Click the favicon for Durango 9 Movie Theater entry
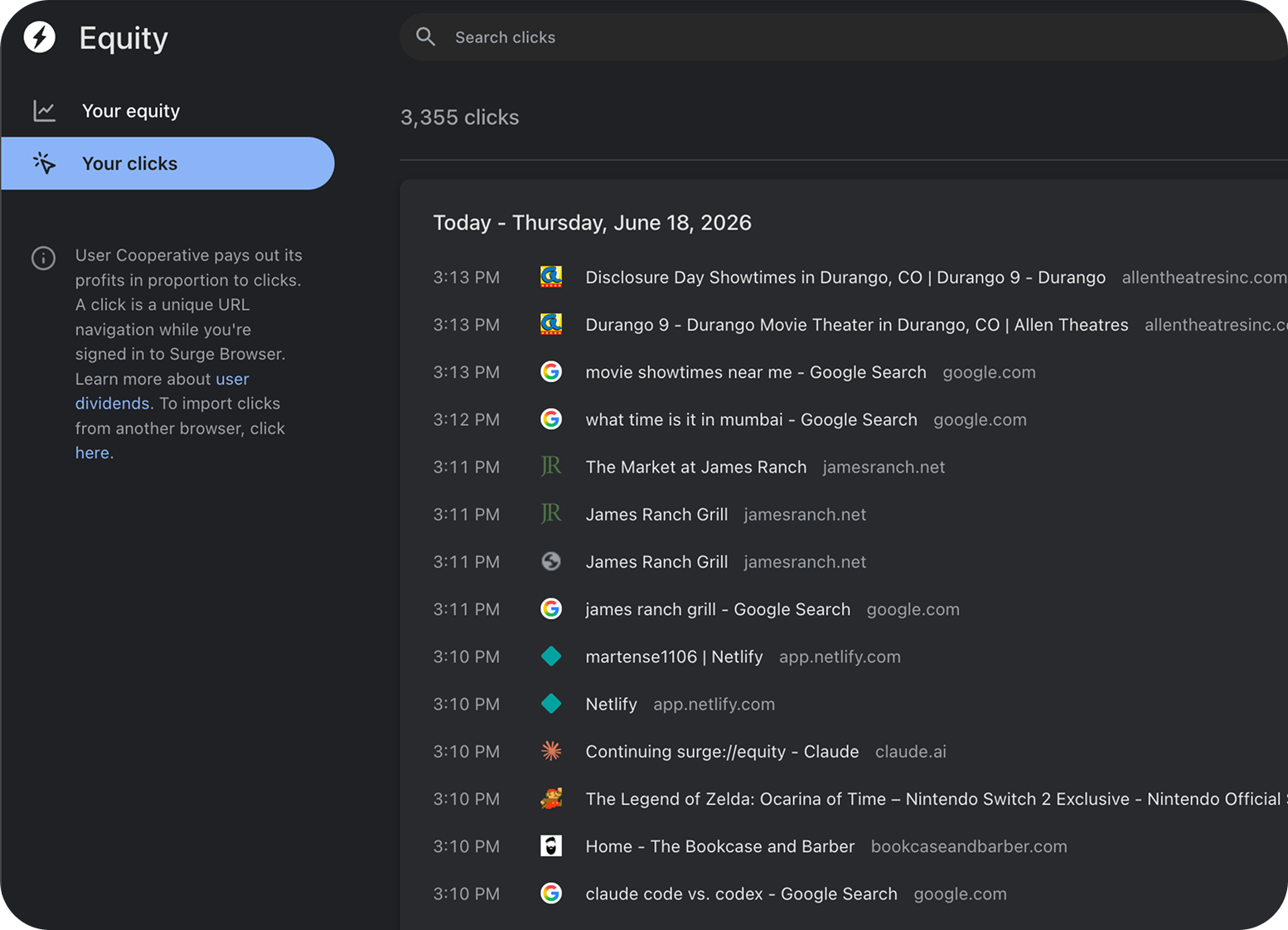The image size is (1288, 930). point(551,324)
